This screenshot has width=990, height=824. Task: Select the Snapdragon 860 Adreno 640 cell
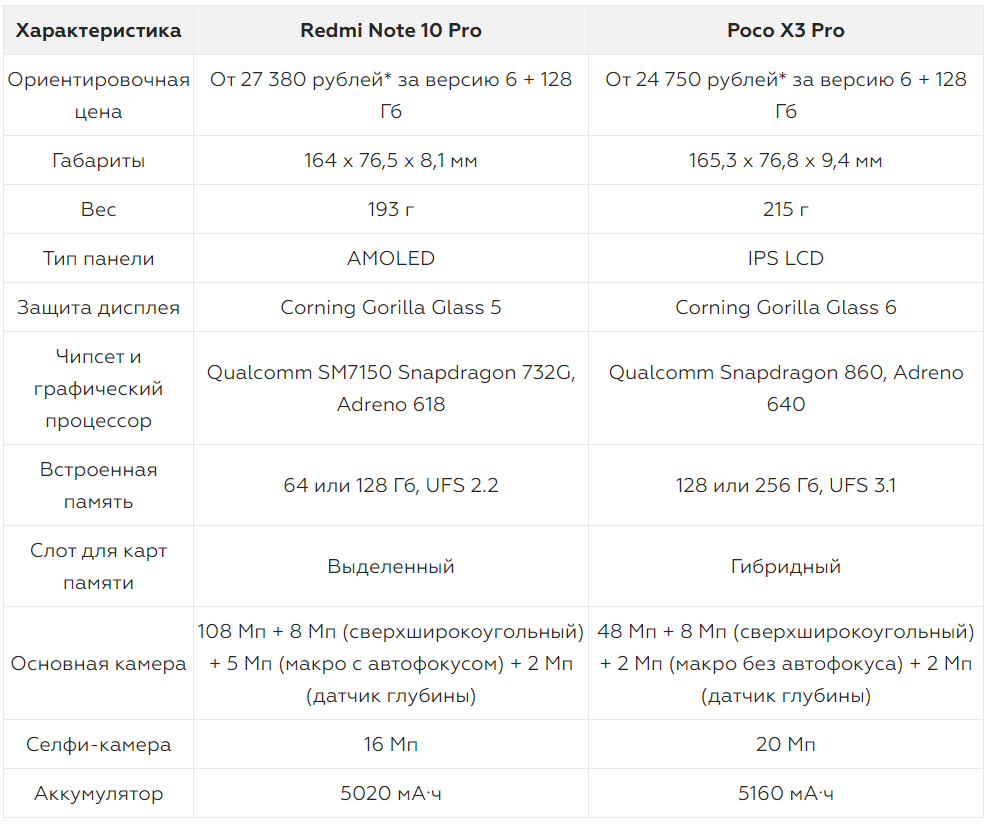coord(785,388)
